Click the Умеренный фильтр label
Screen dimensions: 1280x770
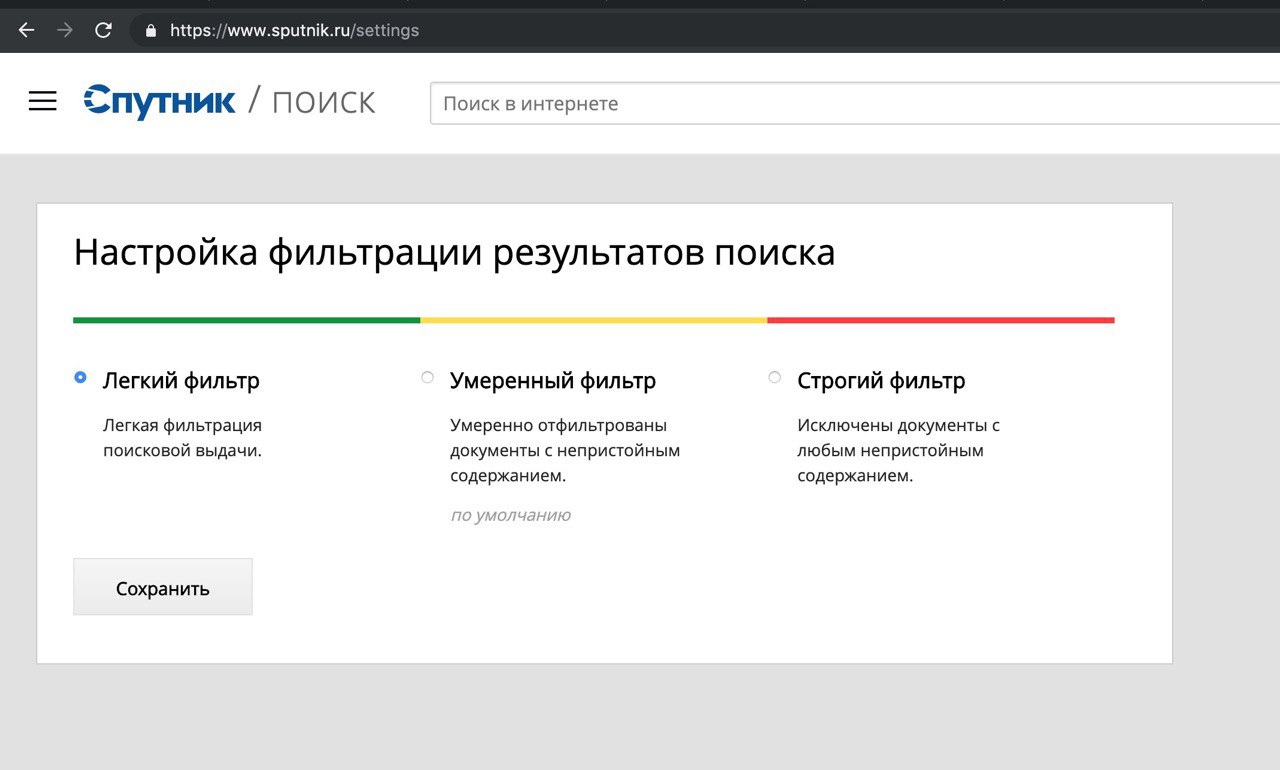553,381
